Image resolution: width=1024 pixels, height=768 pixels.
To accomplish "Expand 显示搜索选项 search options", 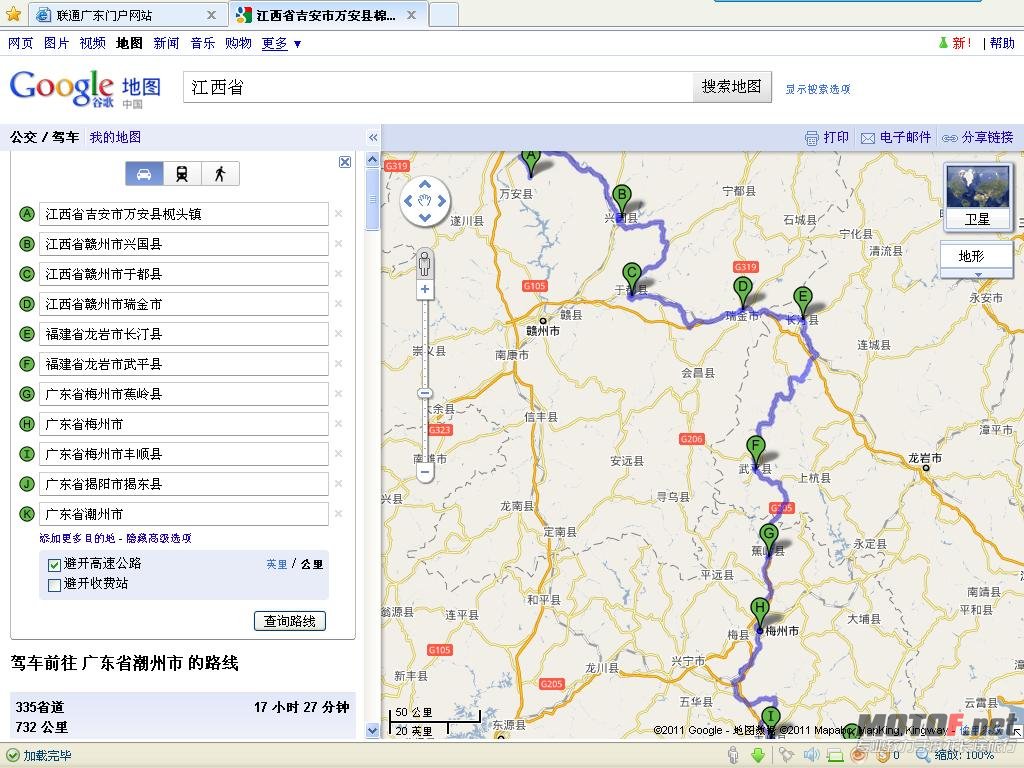I will coord(818,89).
